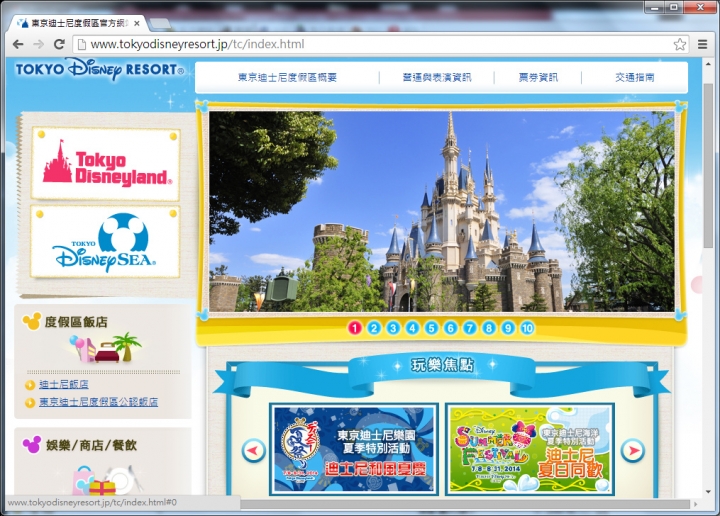Click the hotel illustration with palm tree
This screenshot has width=720, height=516.
pyautogui.click(x=105, y=348)
